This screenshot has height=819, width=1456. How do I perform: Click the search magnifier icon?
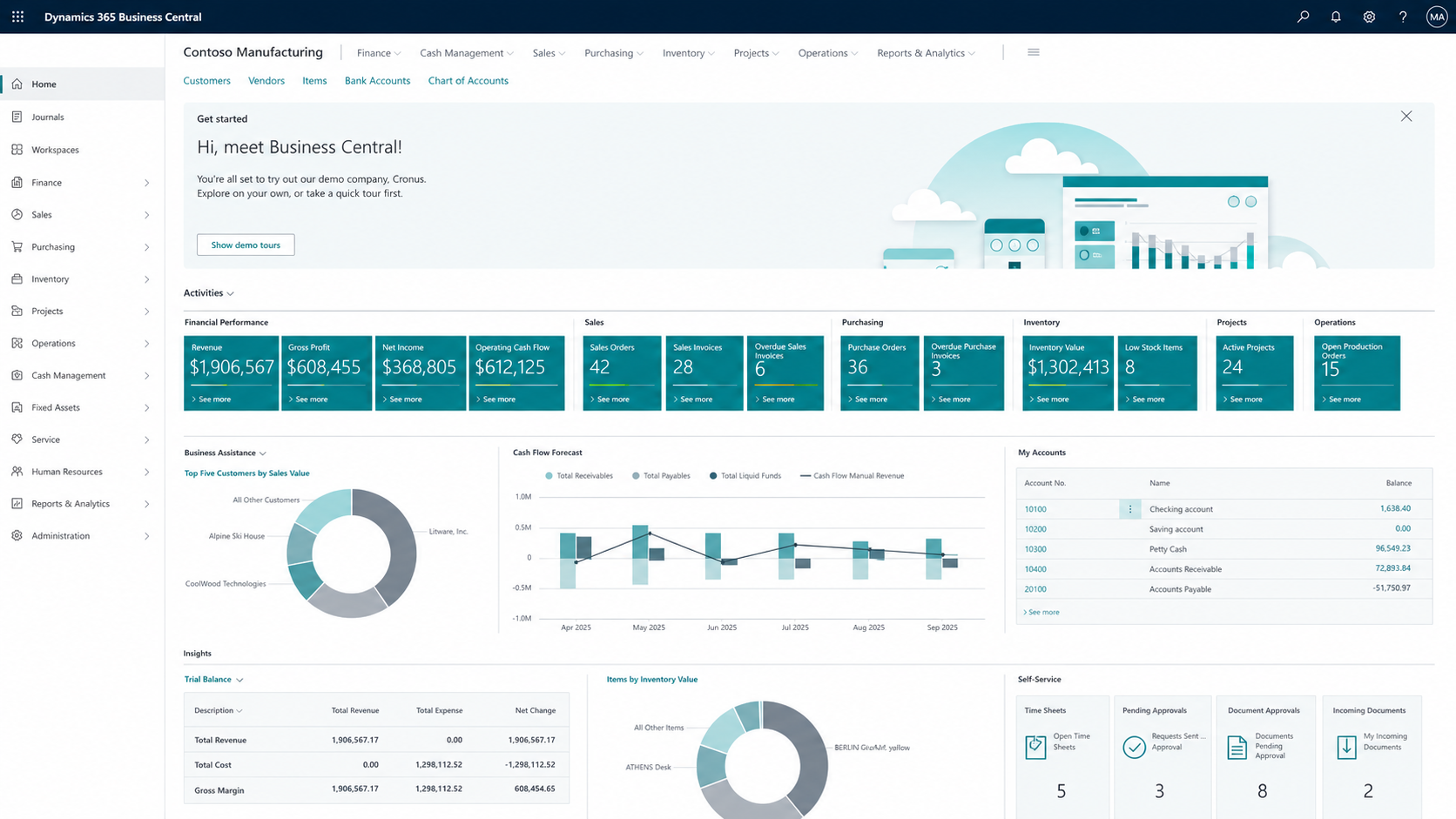(1303, 17)
